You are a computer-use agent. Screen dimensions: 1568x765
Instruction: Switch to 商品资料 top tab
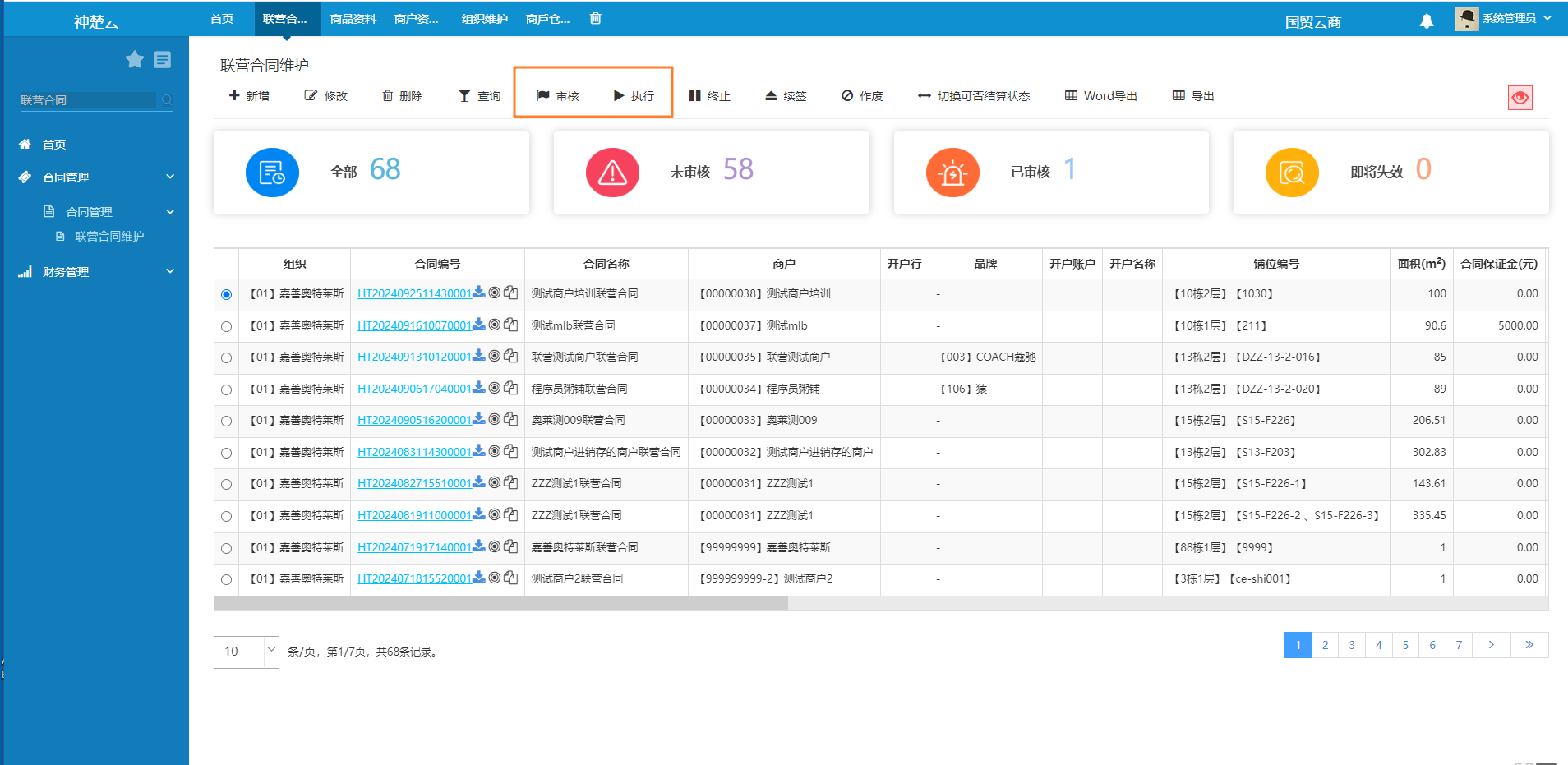tap(353, 19)
